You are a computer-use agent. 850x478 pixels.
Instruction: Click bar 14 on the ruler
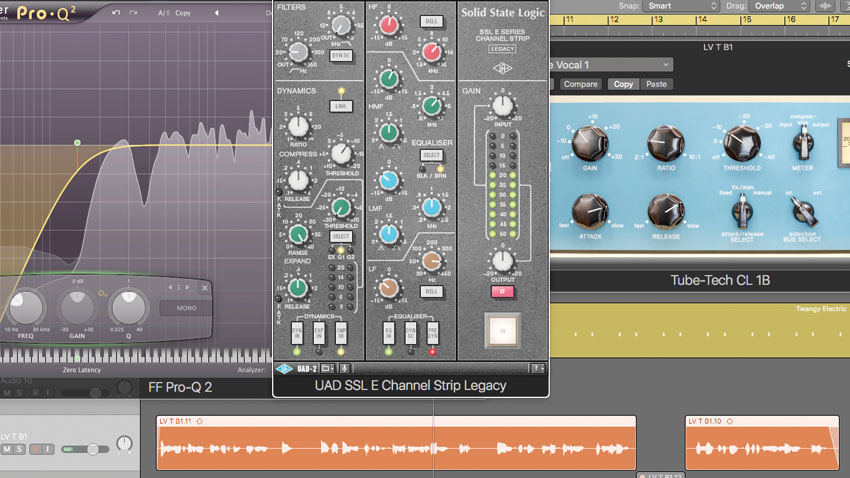pyautogui.click(x=703, y=20)
